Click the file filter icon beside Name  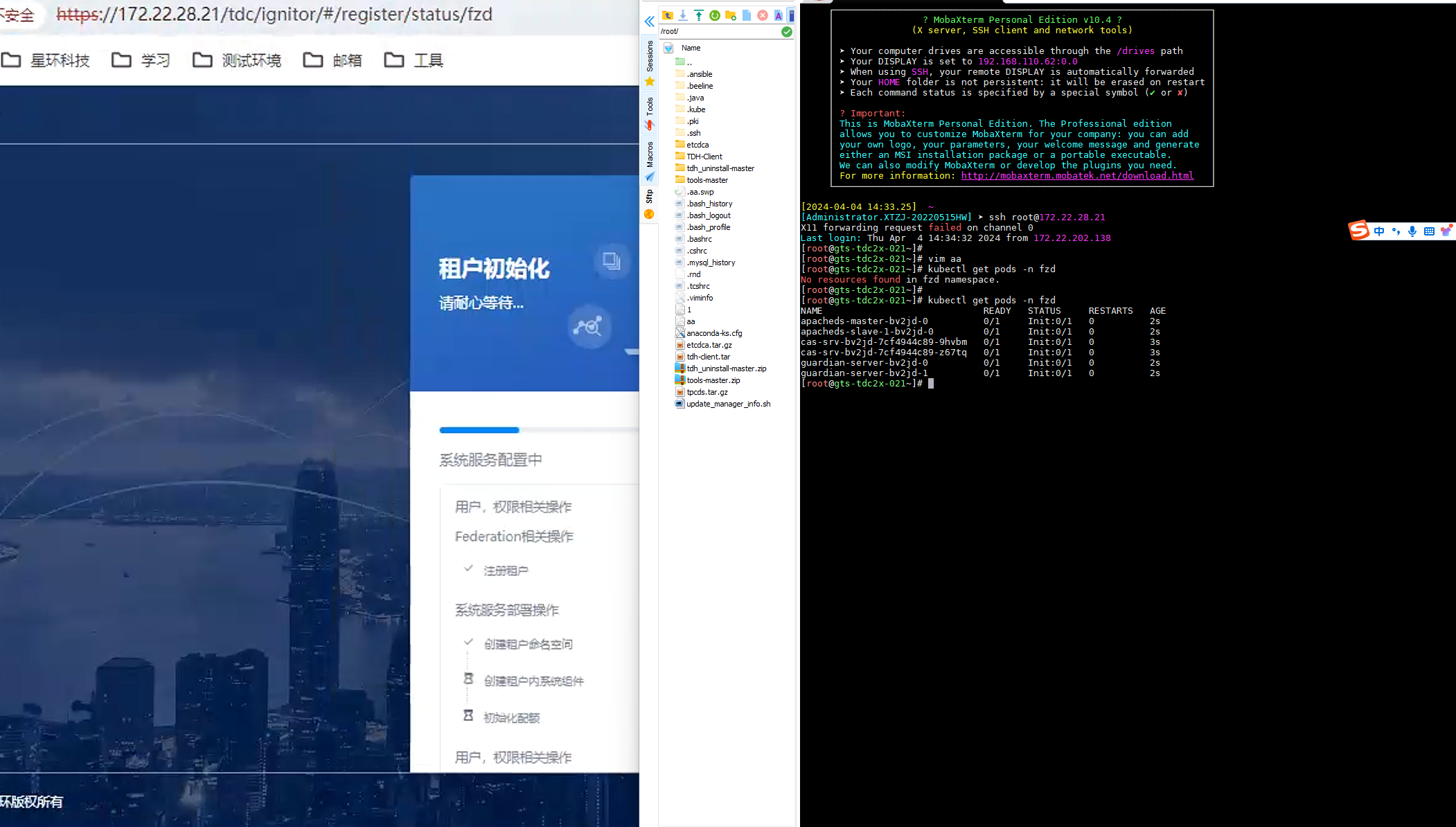(668, 48)
